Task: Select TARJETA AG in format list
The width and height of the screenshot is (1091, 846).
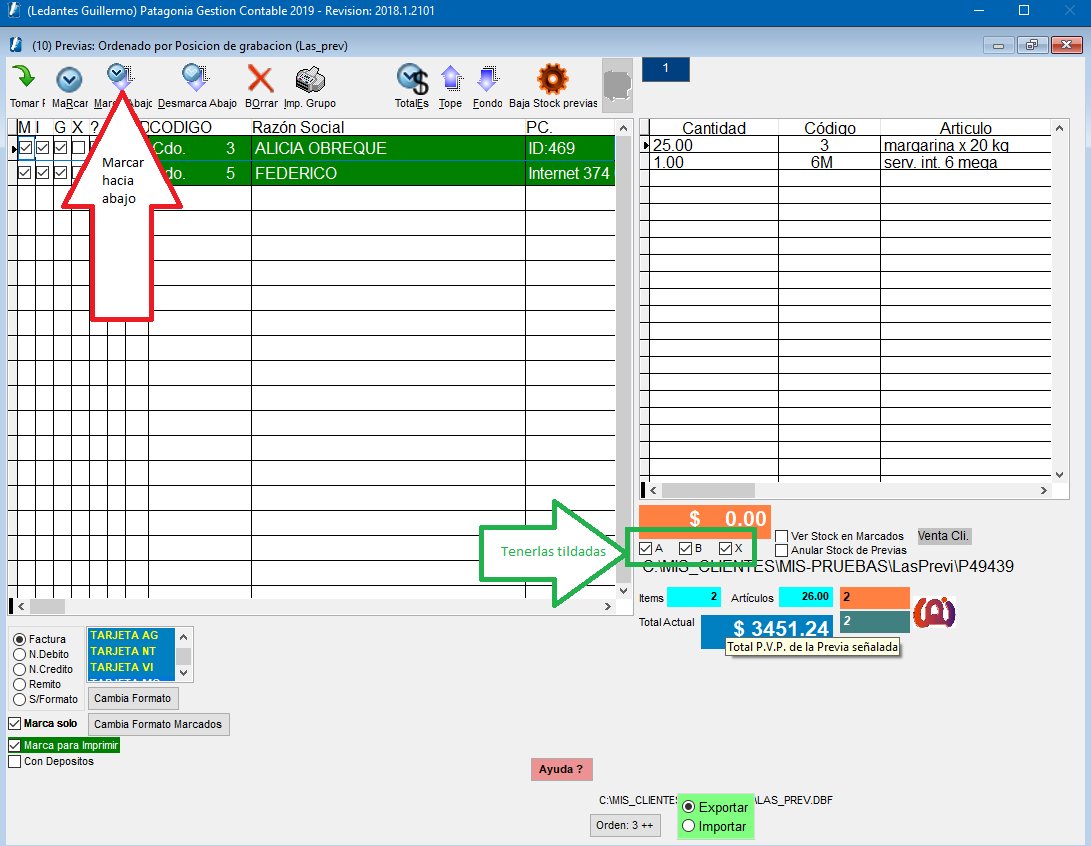Action: click(132, 635)
